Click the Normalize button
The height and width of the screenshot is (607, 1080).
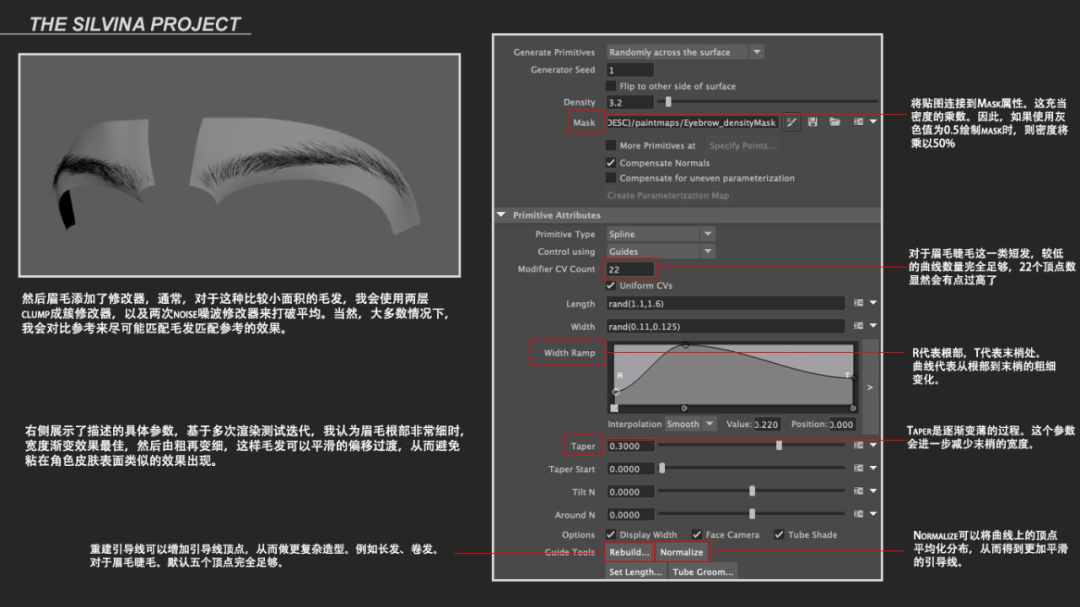tap(681, 553)
